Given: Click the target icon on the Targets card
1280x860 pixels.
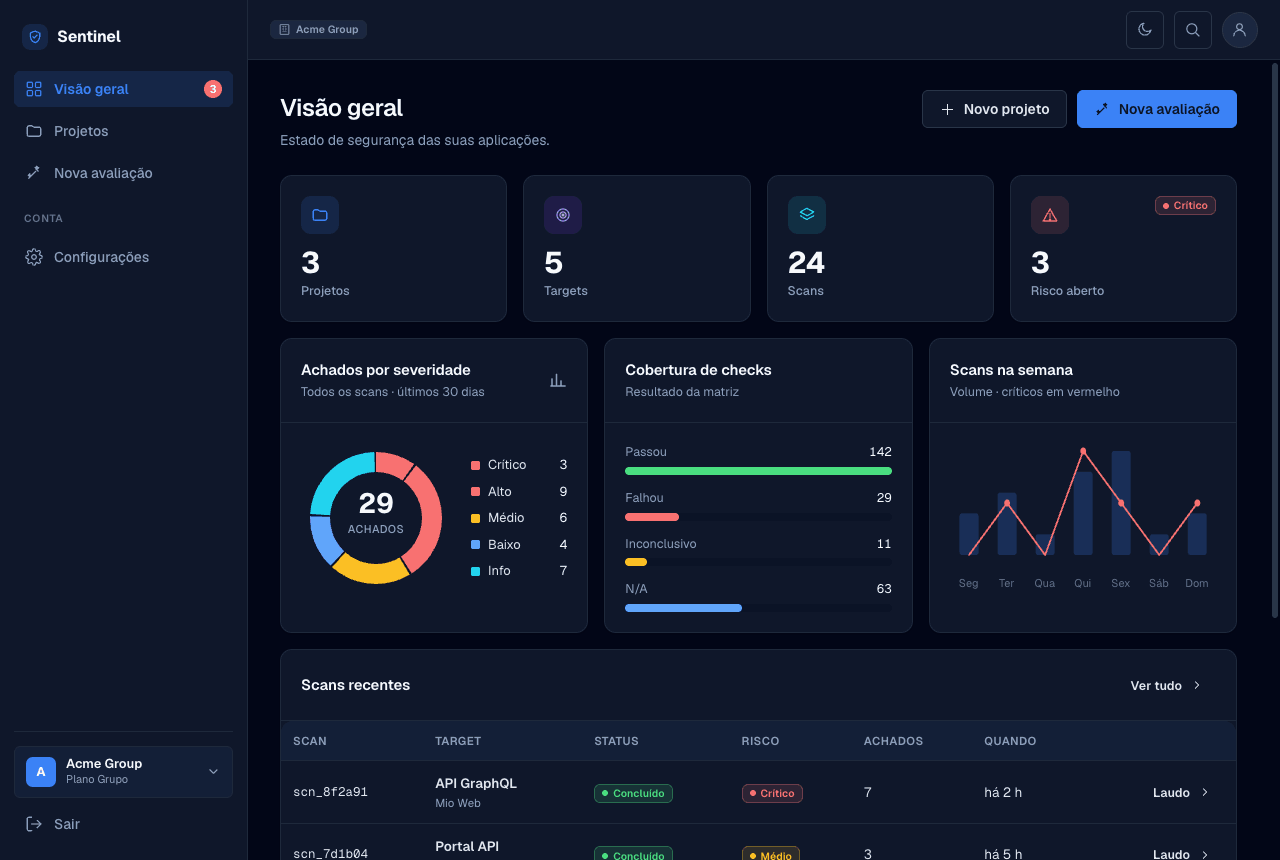Looking at the screenshot, I should 563,215.
